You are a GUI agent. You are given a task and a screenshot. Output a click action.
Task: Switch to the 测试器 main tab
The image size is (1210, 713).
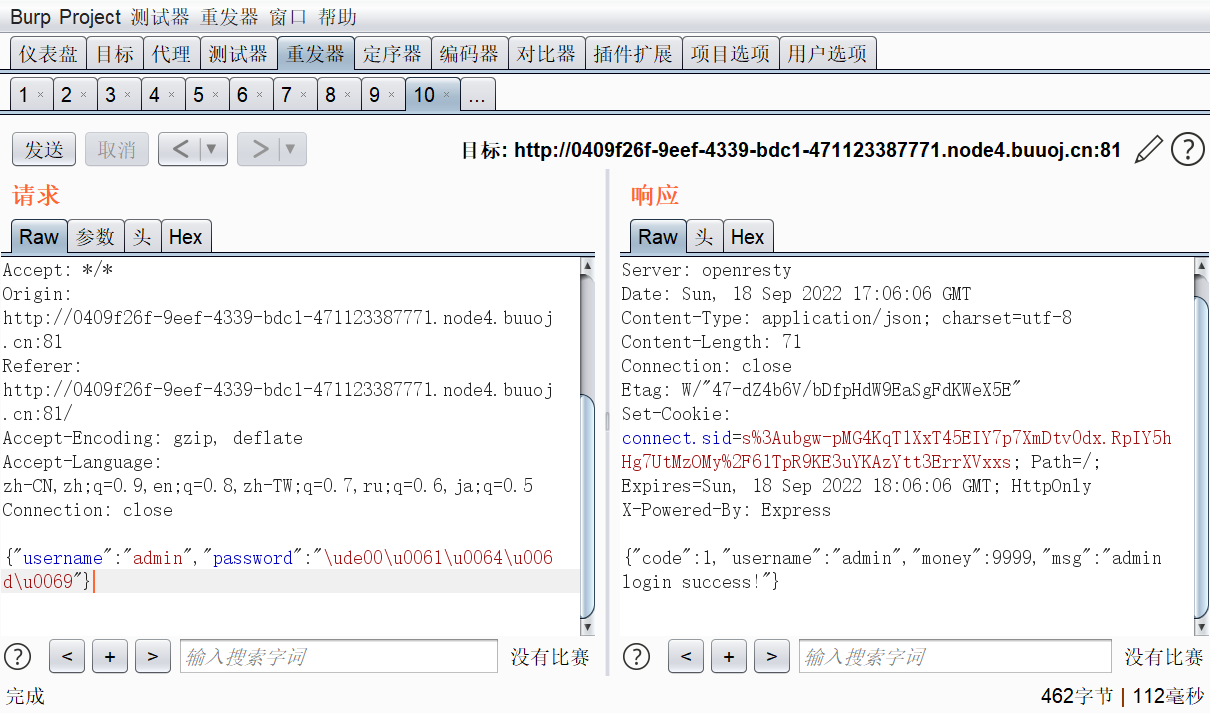[238, 54]
